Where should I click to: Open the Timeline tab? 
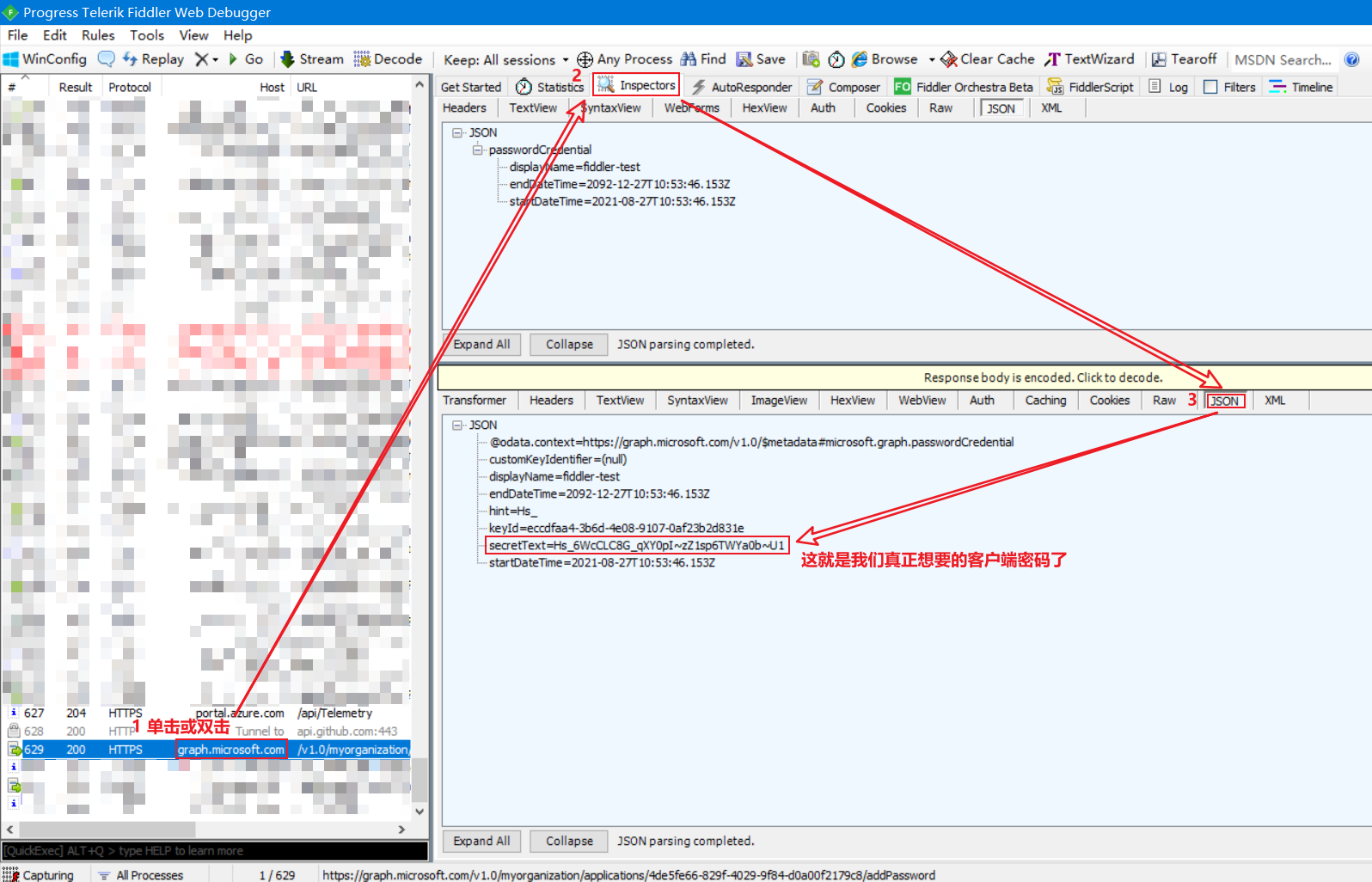(x=1301, y=87)
